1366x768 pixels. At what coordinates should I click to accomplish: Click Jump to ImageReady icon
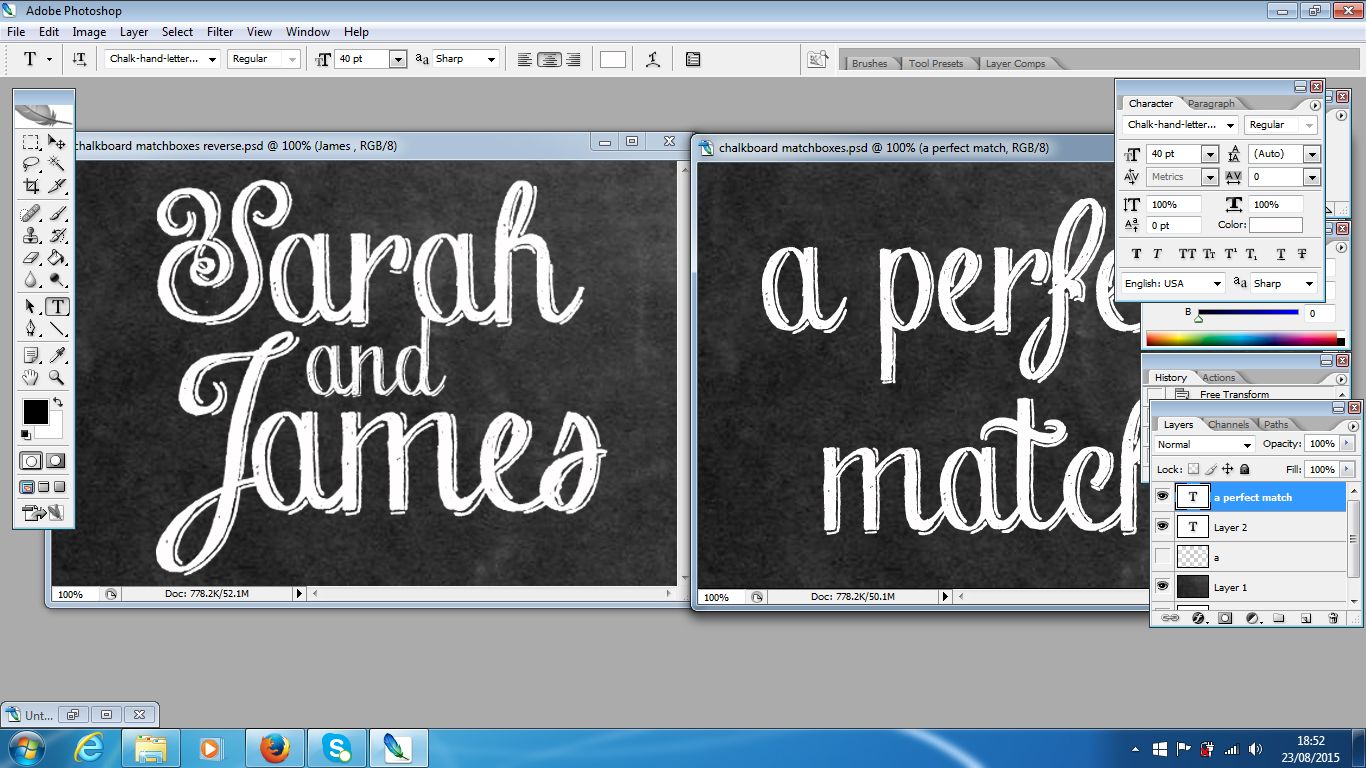coord(44,514)
